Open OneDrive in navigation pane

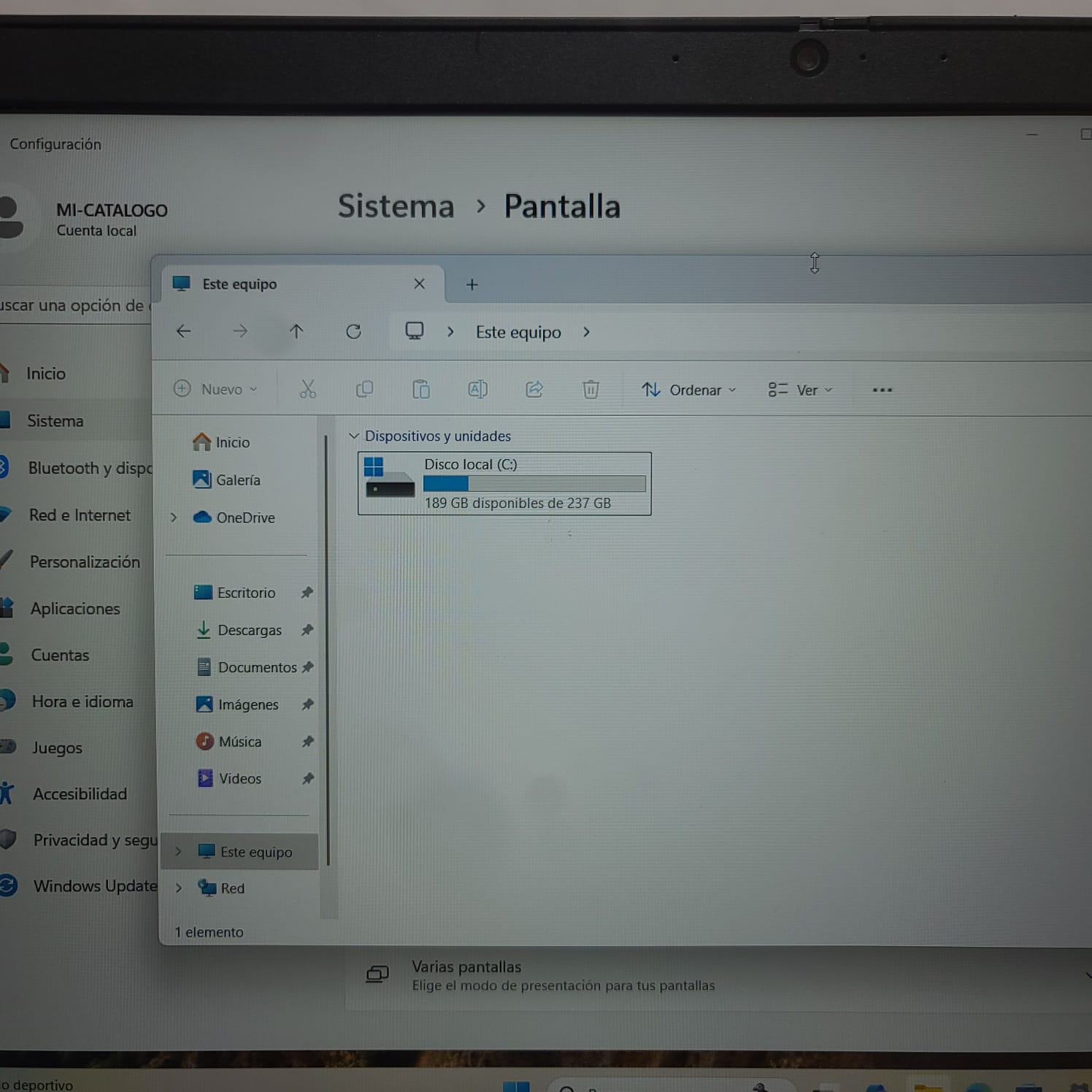[234, 518]
